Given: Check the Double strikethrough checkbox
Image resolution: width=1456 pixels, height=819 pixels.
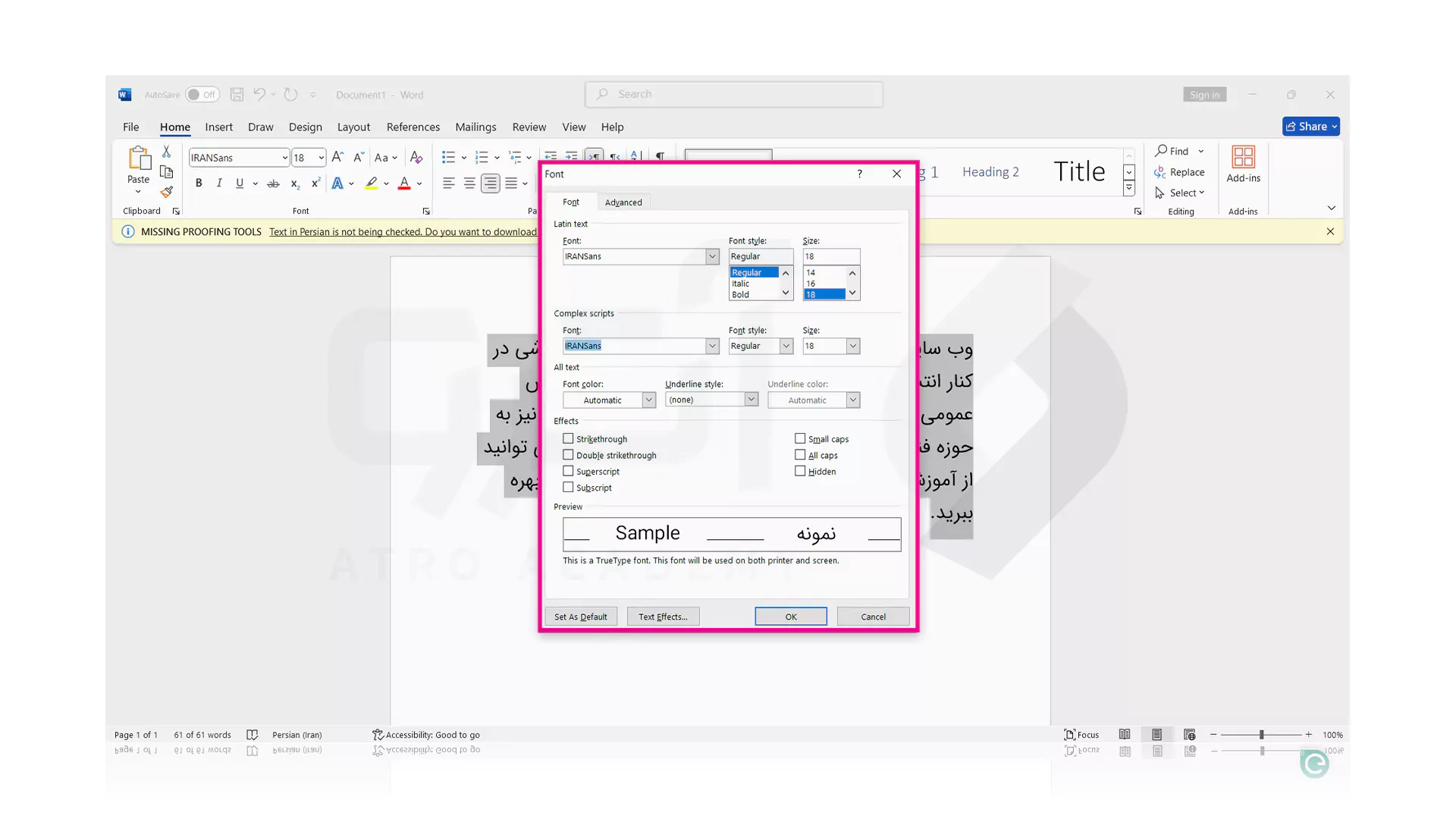Looking at the screenshot, I should [568, 455].
